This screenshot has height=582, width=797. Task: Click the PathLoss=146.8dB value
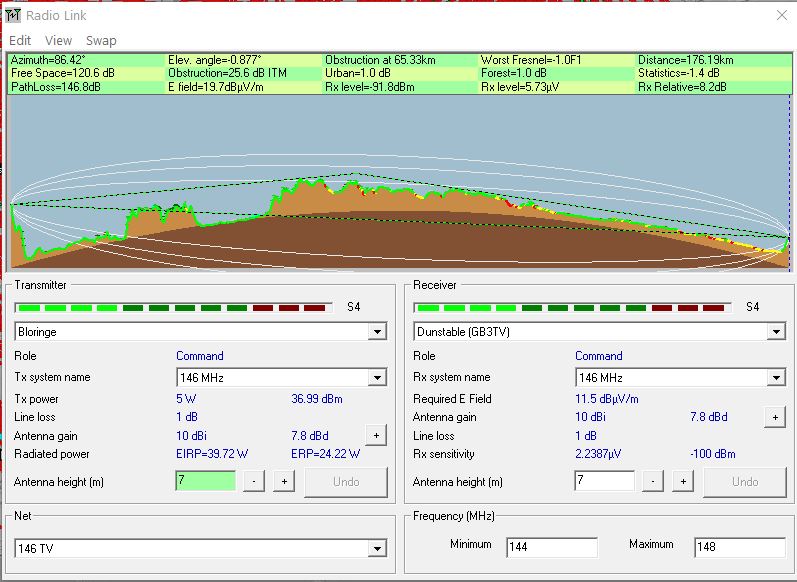56,87
